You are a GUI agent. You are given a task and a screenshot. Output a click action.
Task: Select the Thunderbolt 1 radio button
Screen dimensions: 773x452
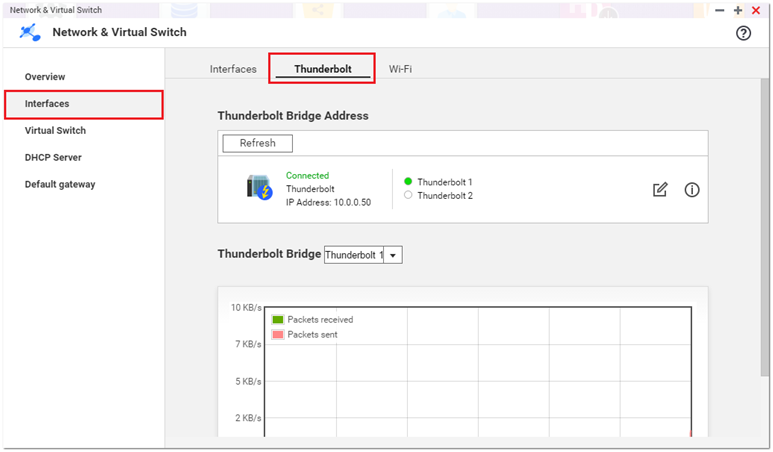point(408,182)
